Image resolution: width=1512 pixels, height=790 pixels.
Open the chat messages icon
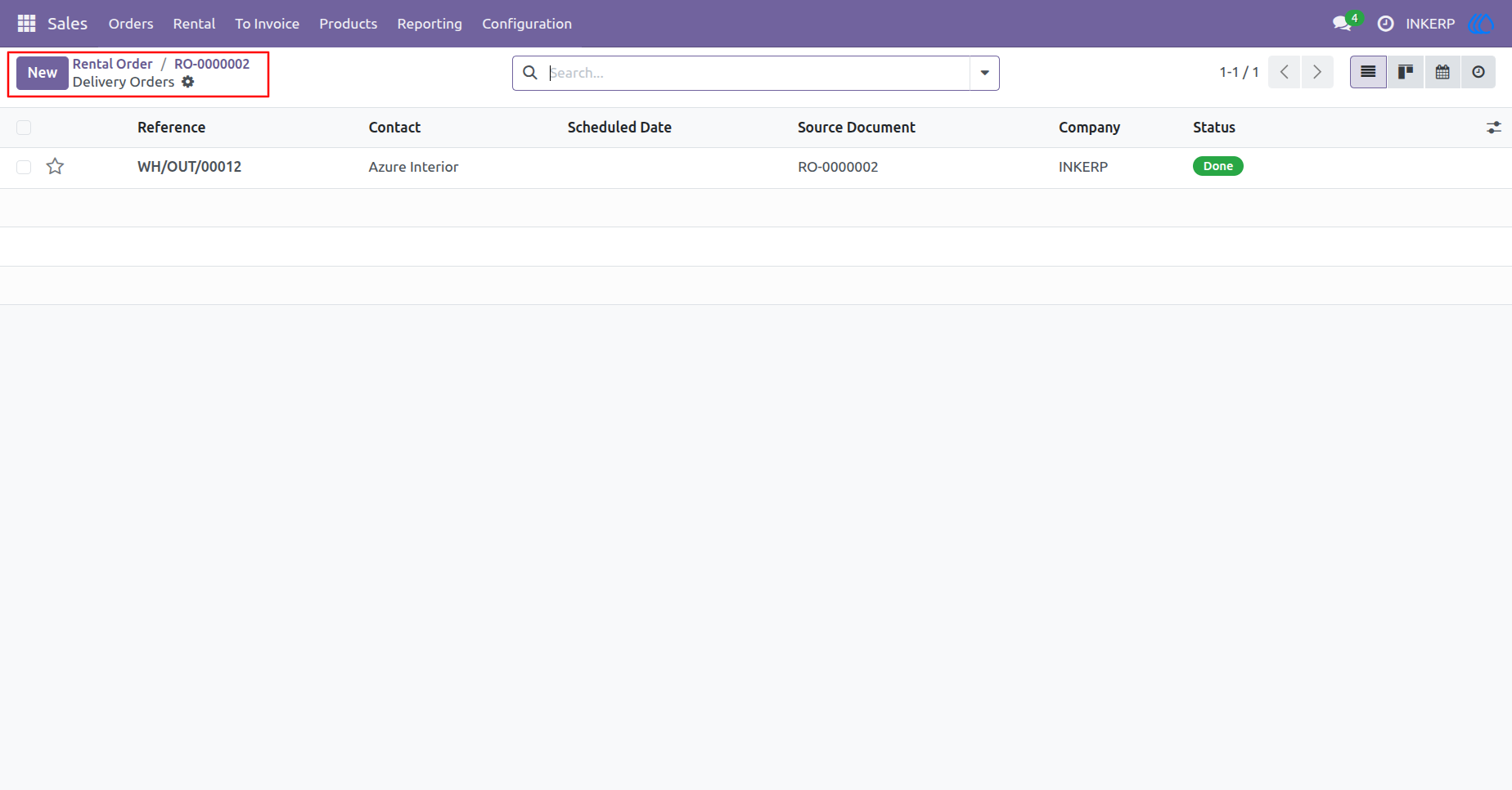(x=1342, y=24)
